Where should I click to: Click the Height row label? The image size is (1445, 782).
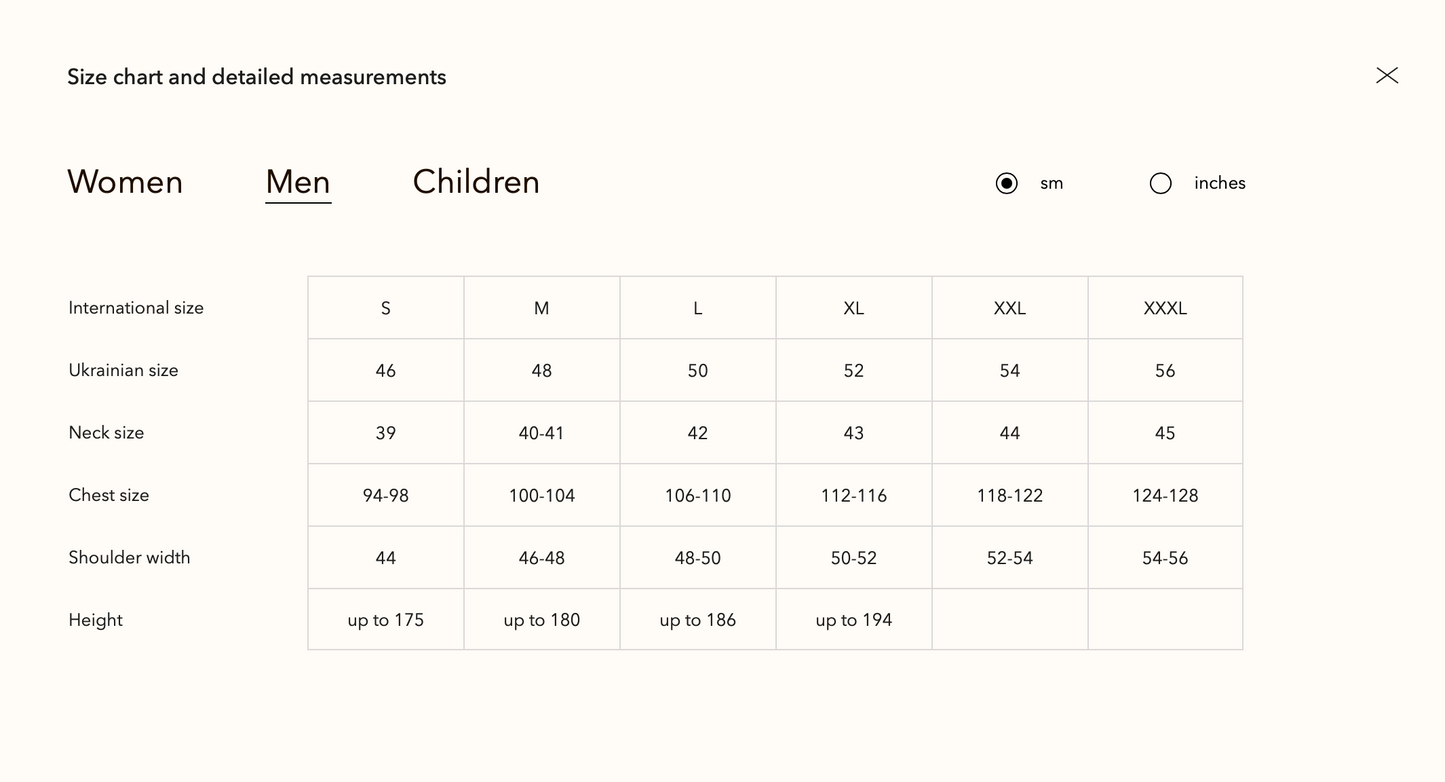(x=96, y=620)
